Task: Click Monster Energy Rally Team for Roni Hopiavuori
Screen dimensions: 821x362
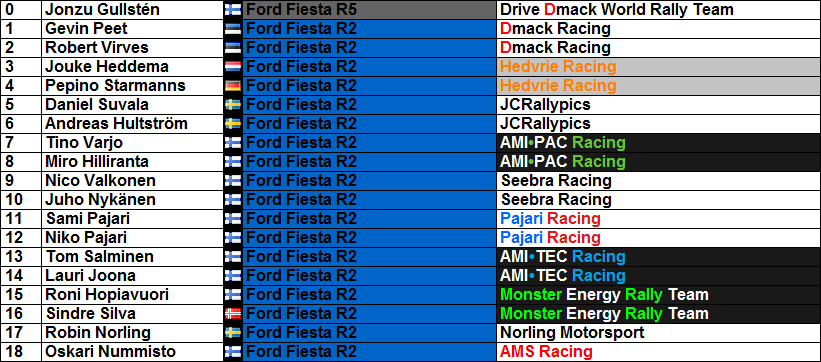Action: pos(658,294)
